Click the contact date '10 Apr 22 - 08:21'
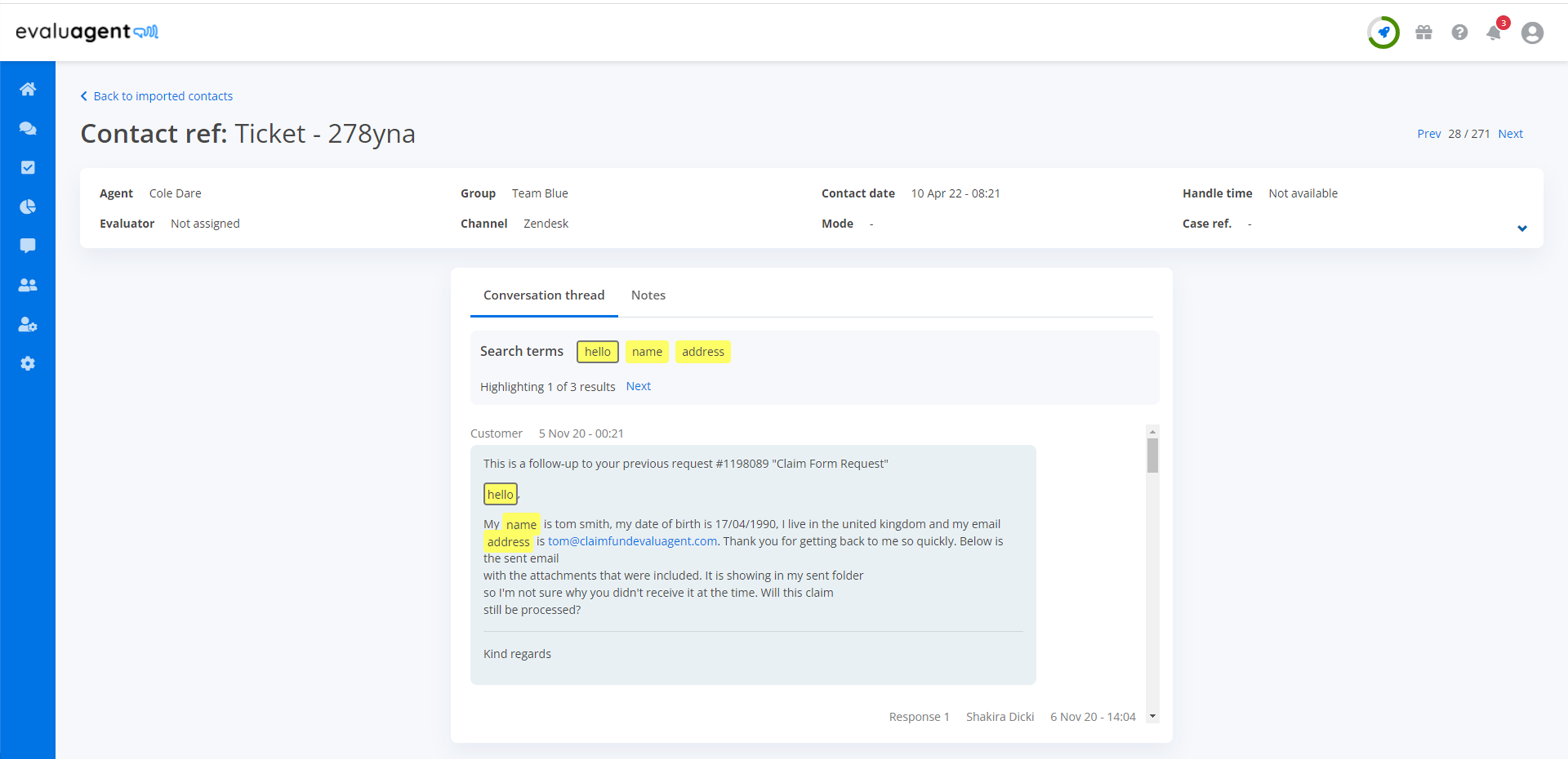The image size is (1568, 759). point(955,193)
